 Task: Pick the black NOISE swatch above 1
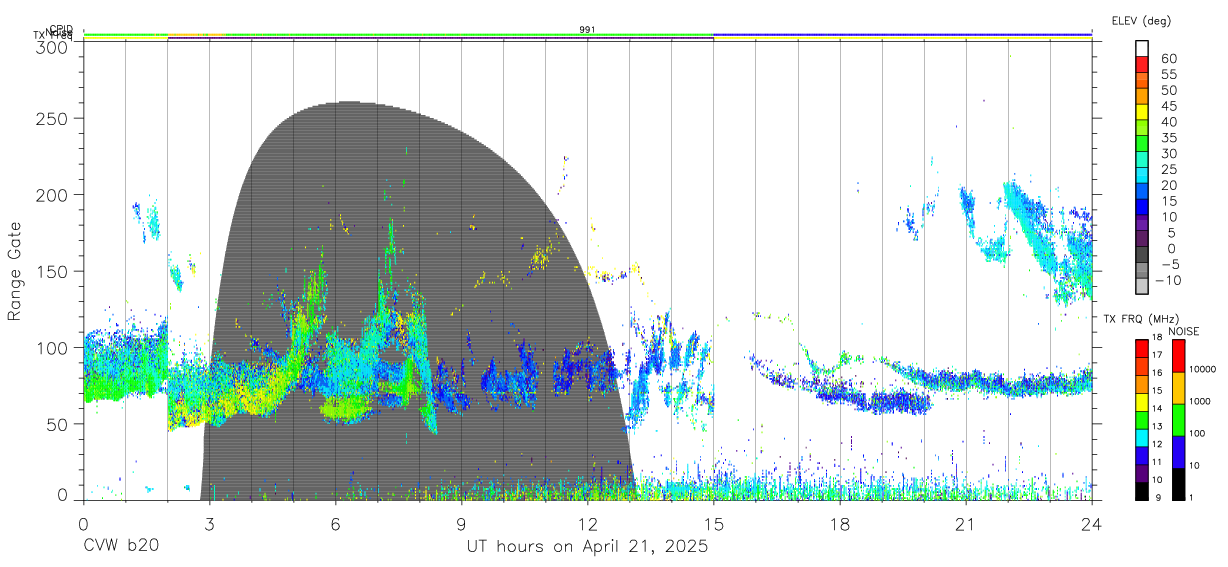[x=1178, y=484]
